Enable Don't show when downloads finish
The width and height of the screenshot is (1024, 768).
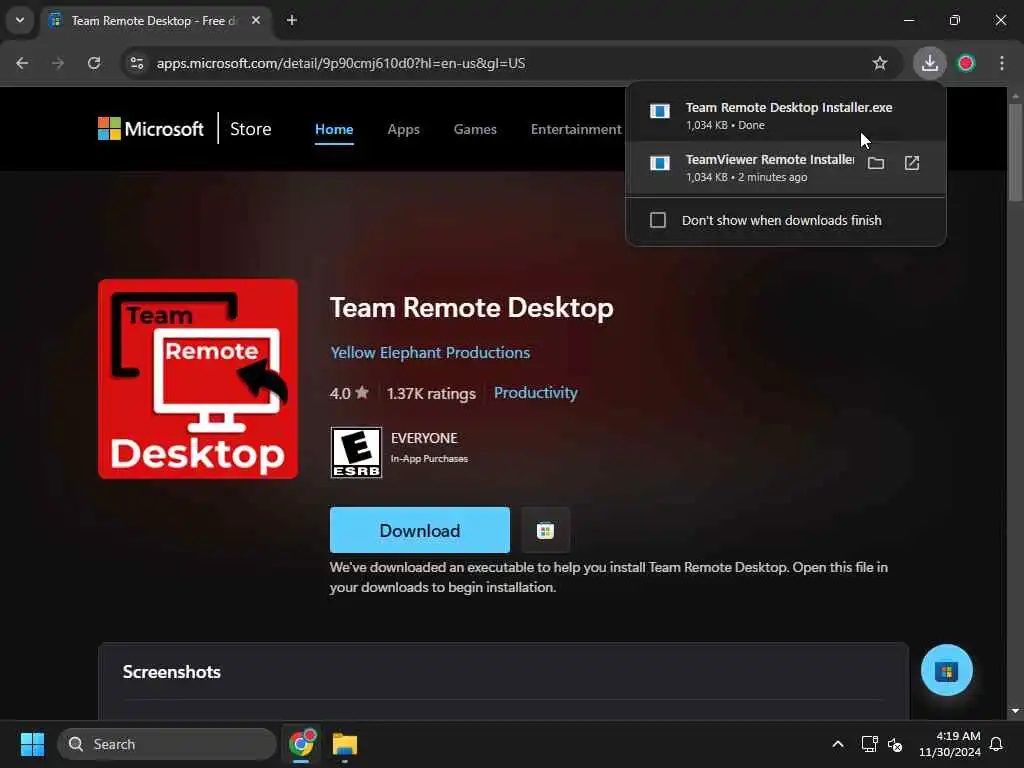658,220
